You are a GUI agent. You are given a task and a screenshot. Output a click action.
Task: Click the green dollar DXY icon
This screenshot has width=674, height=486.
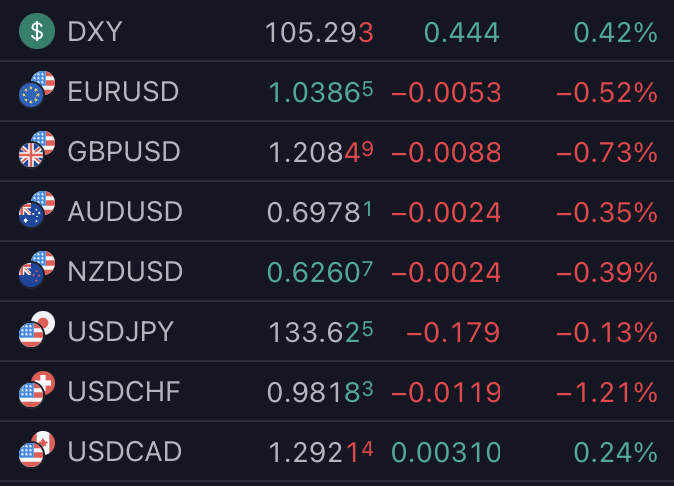point(37,31)
